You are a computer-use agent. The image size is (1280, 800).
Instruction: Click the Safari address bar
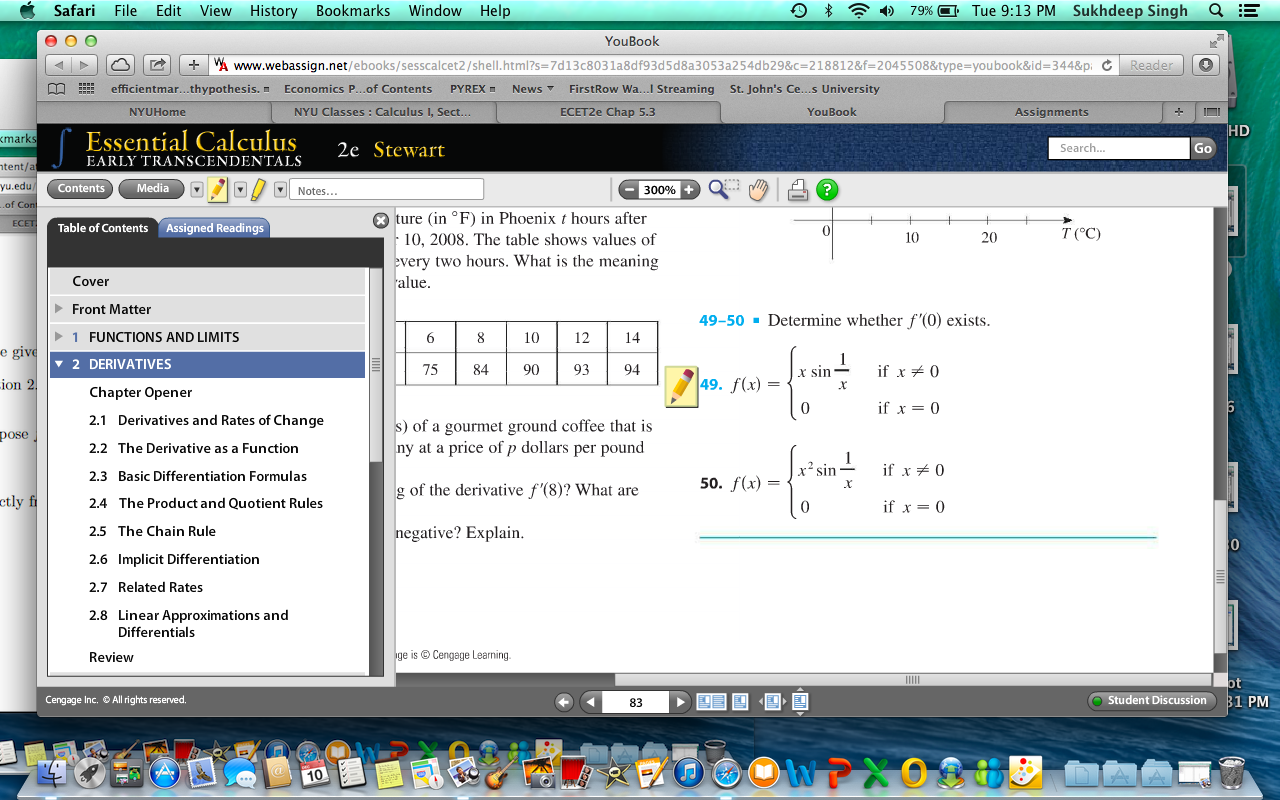coord(661,65)
